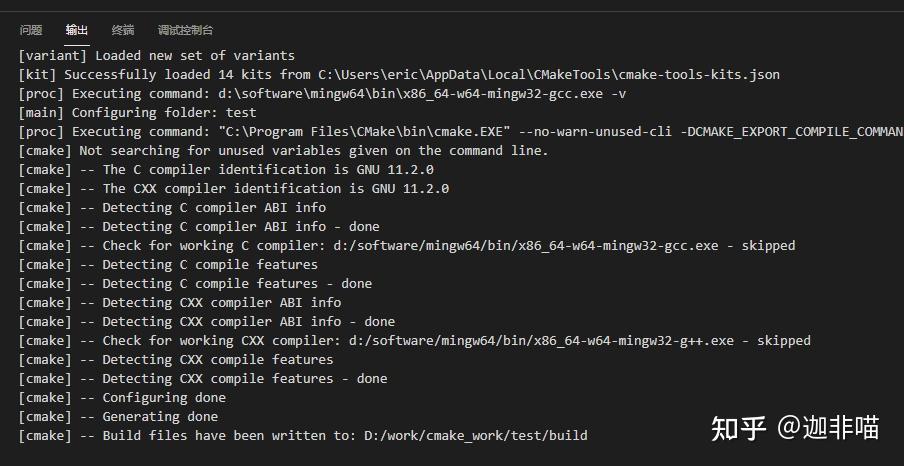Click the "Loaded new set of variants" line
The width and height of the screenshot is (904, 466).
195,55
